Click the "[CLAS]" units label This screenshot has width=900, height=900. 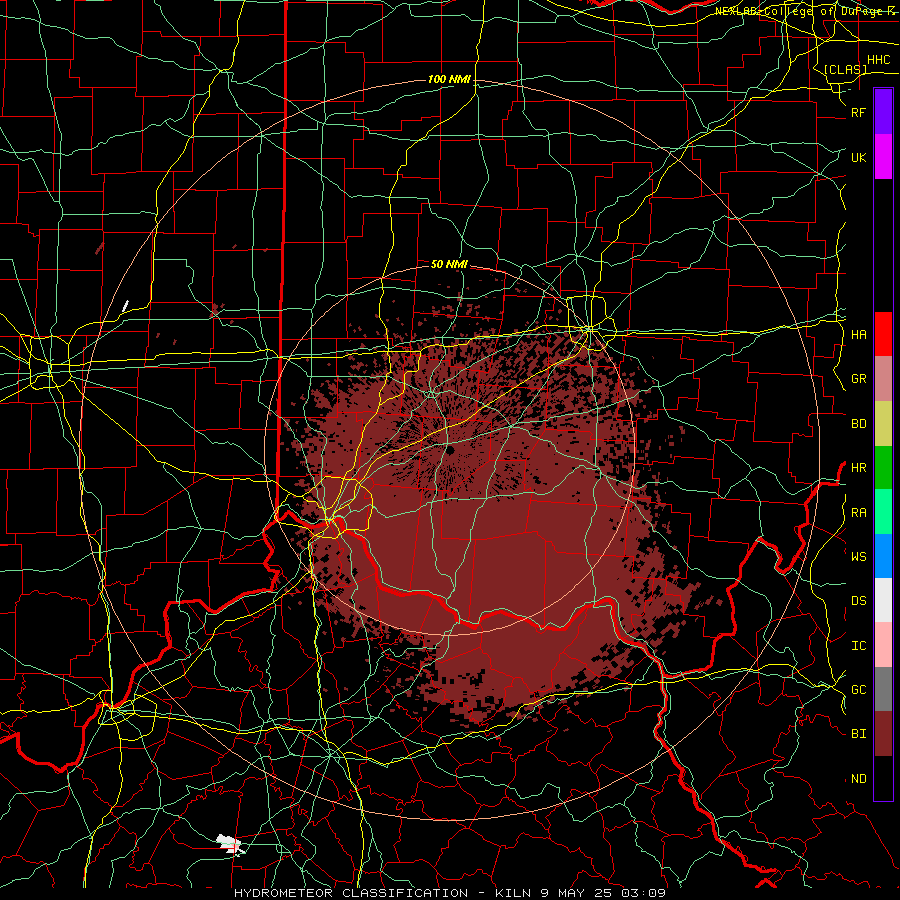(x=845, y=69)
